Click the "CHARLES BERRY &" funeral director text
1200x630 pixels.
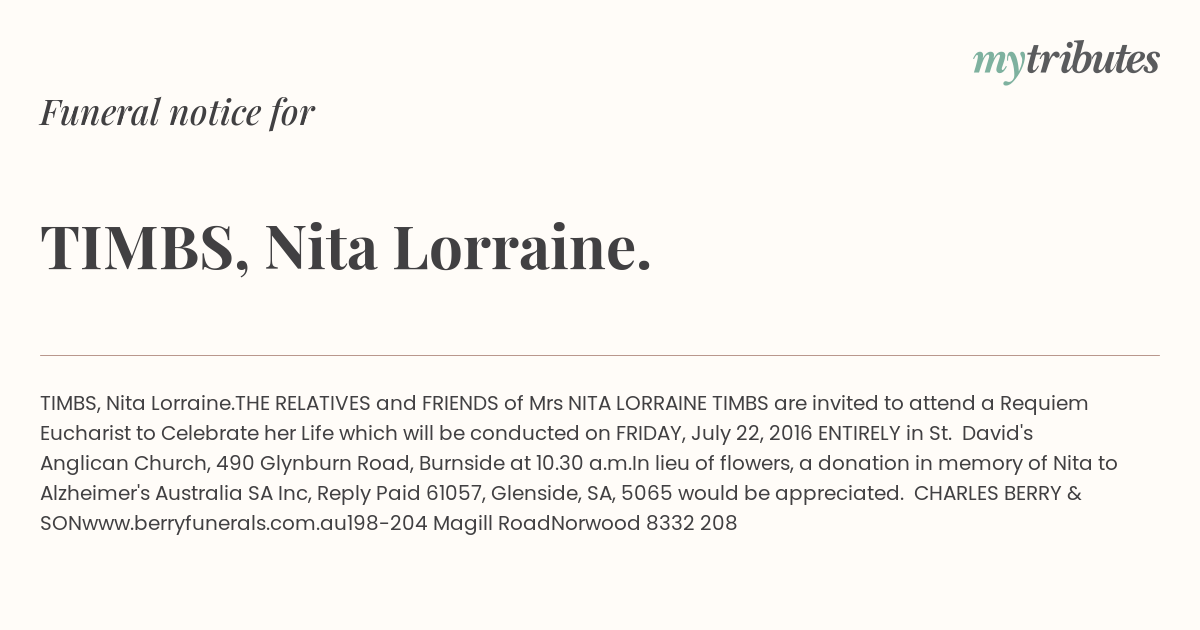tap(998, 493)
